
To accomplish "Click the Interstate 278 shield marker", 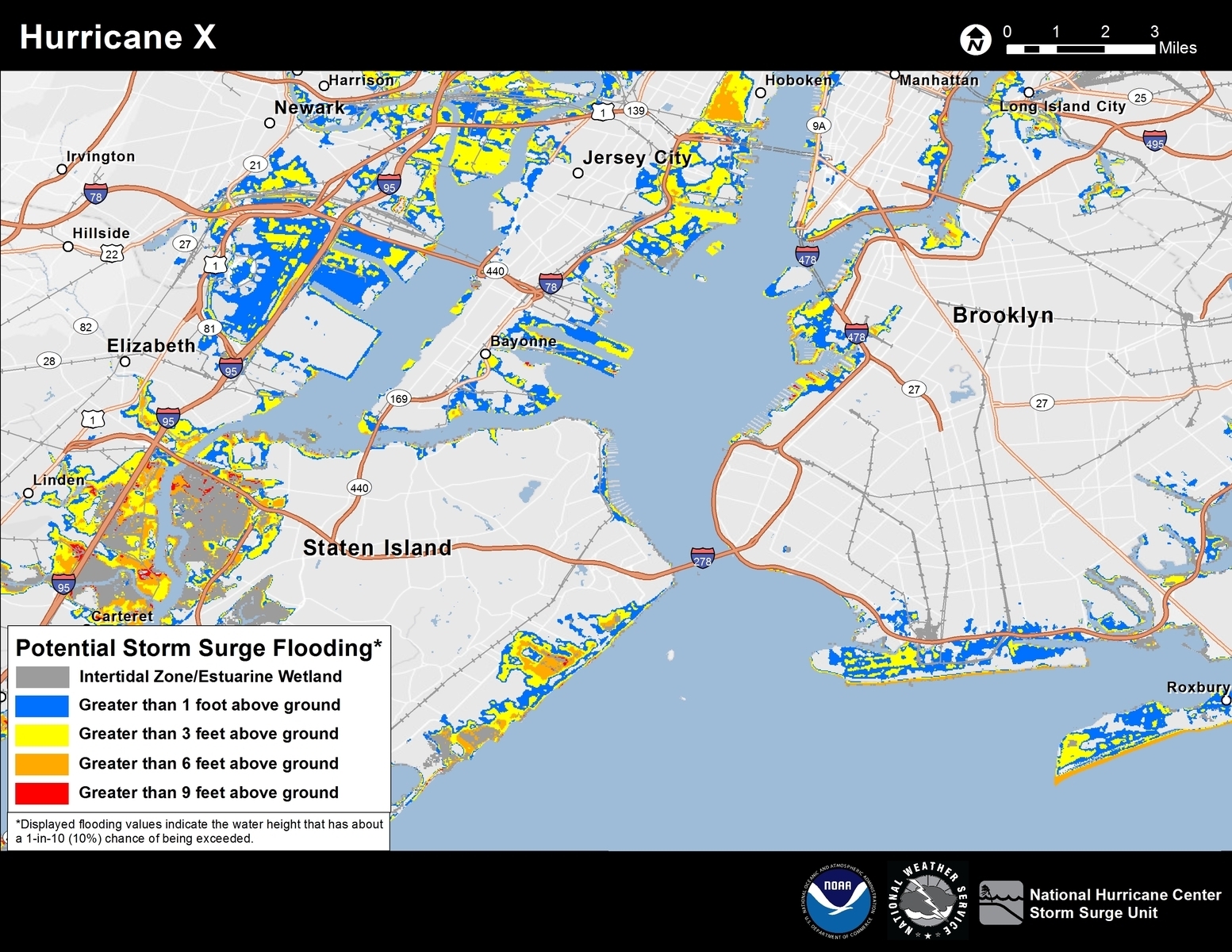I will coord(702,558).
